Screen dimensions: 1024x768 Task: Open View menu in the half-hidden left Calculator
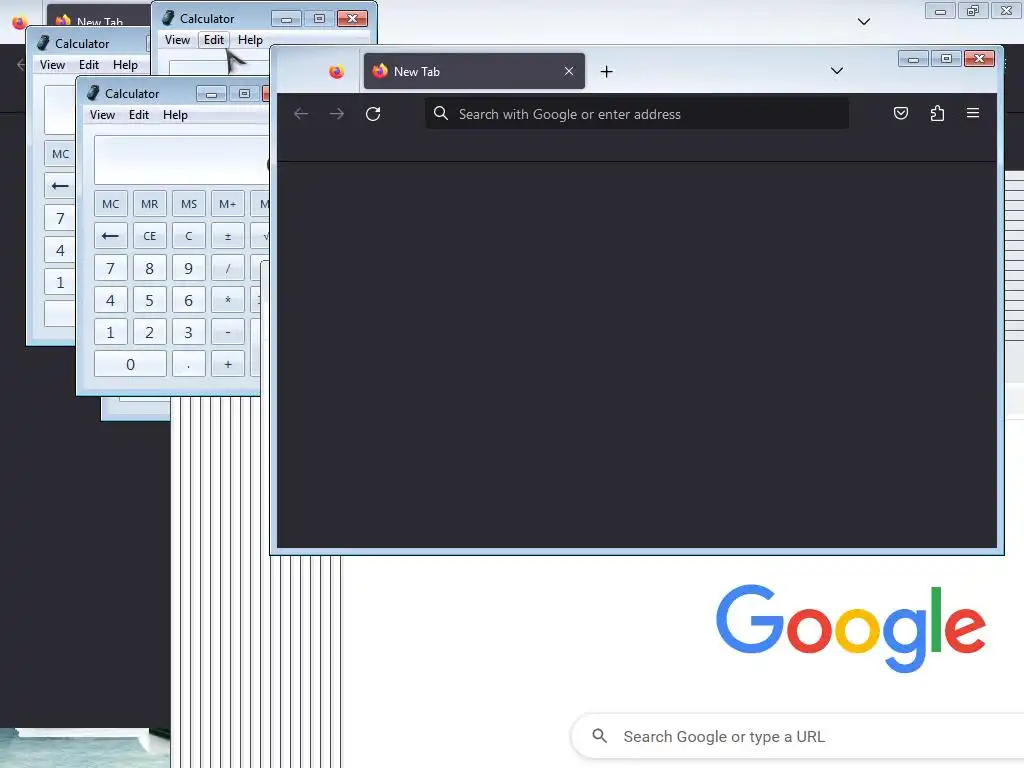point(52,65)
